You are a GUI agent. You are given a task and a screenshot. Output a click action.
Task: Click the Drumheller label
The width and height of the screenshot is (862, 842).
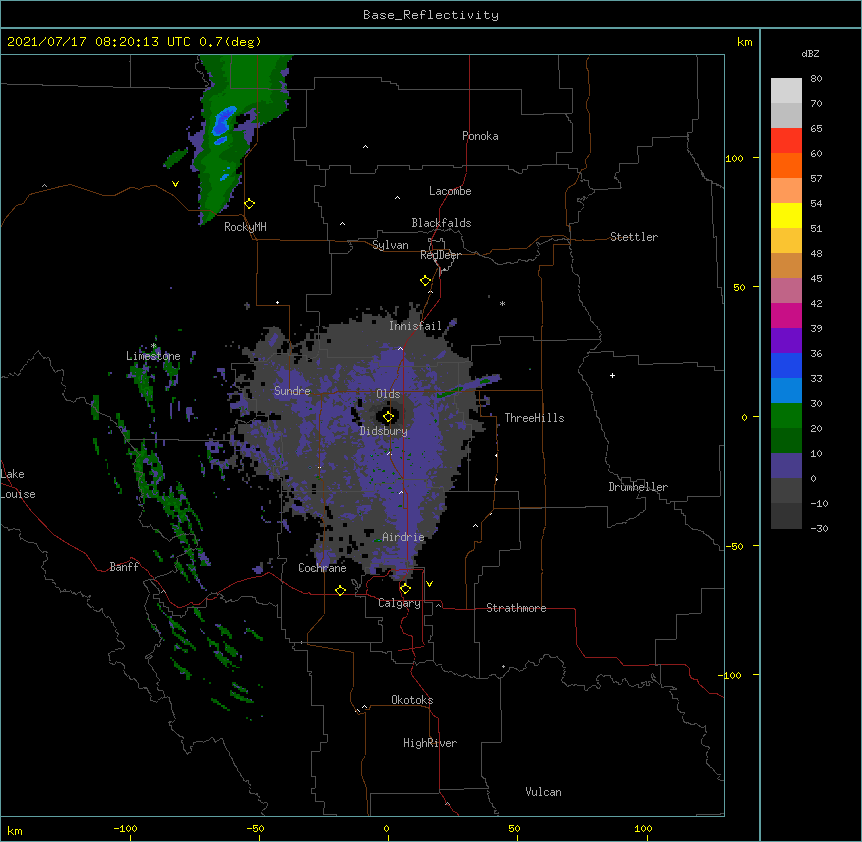tap(638, 487)
